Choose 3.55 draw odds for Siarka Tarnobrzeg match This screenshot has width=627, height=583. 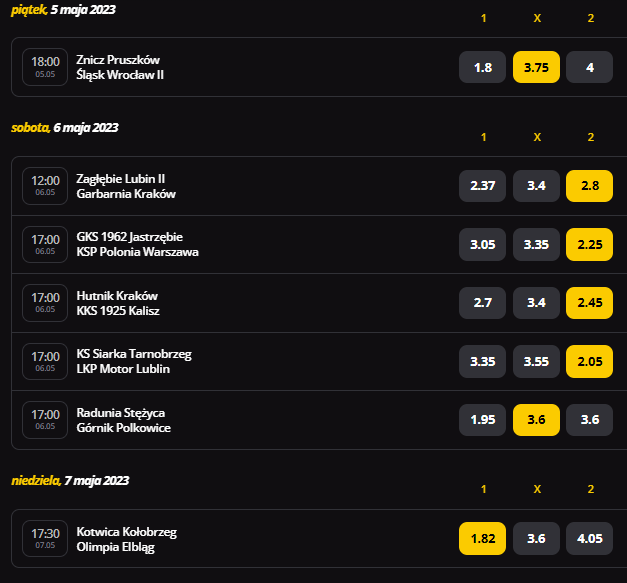536,361
